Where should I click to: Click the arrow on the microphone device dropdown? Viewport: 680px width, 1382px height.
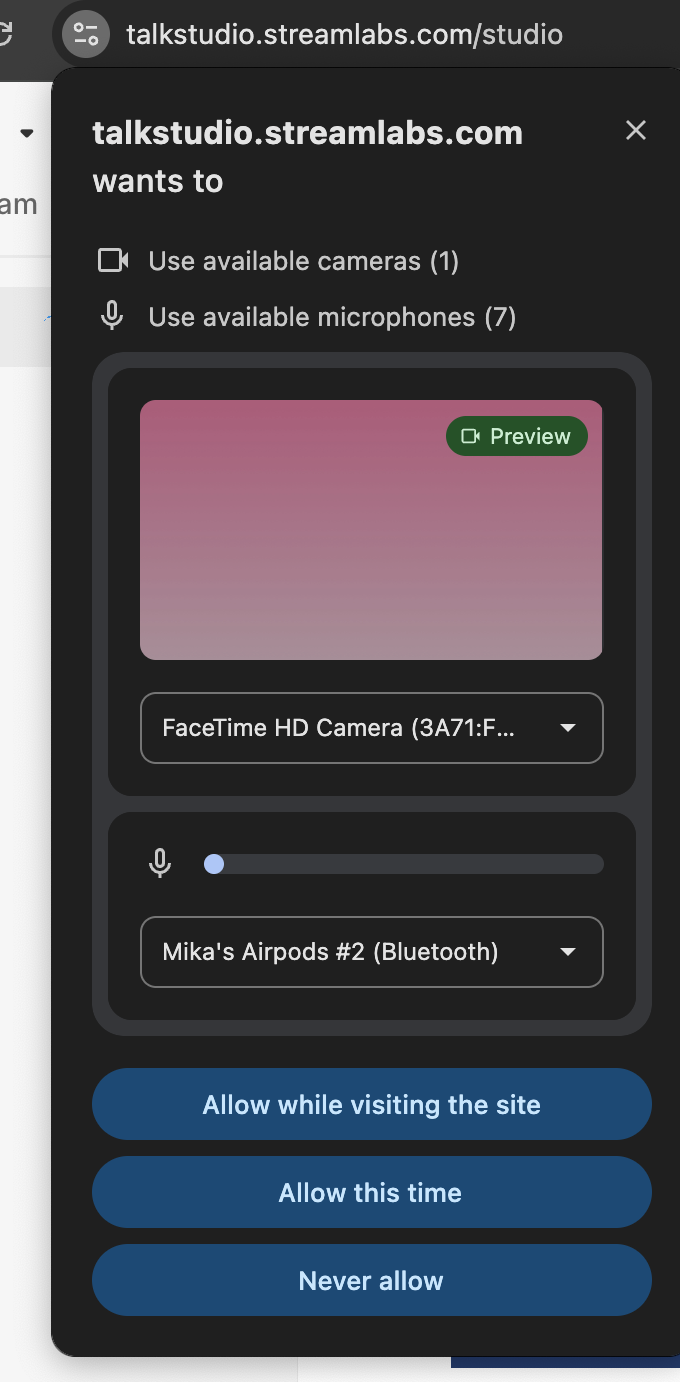click(x=568, y=952)
